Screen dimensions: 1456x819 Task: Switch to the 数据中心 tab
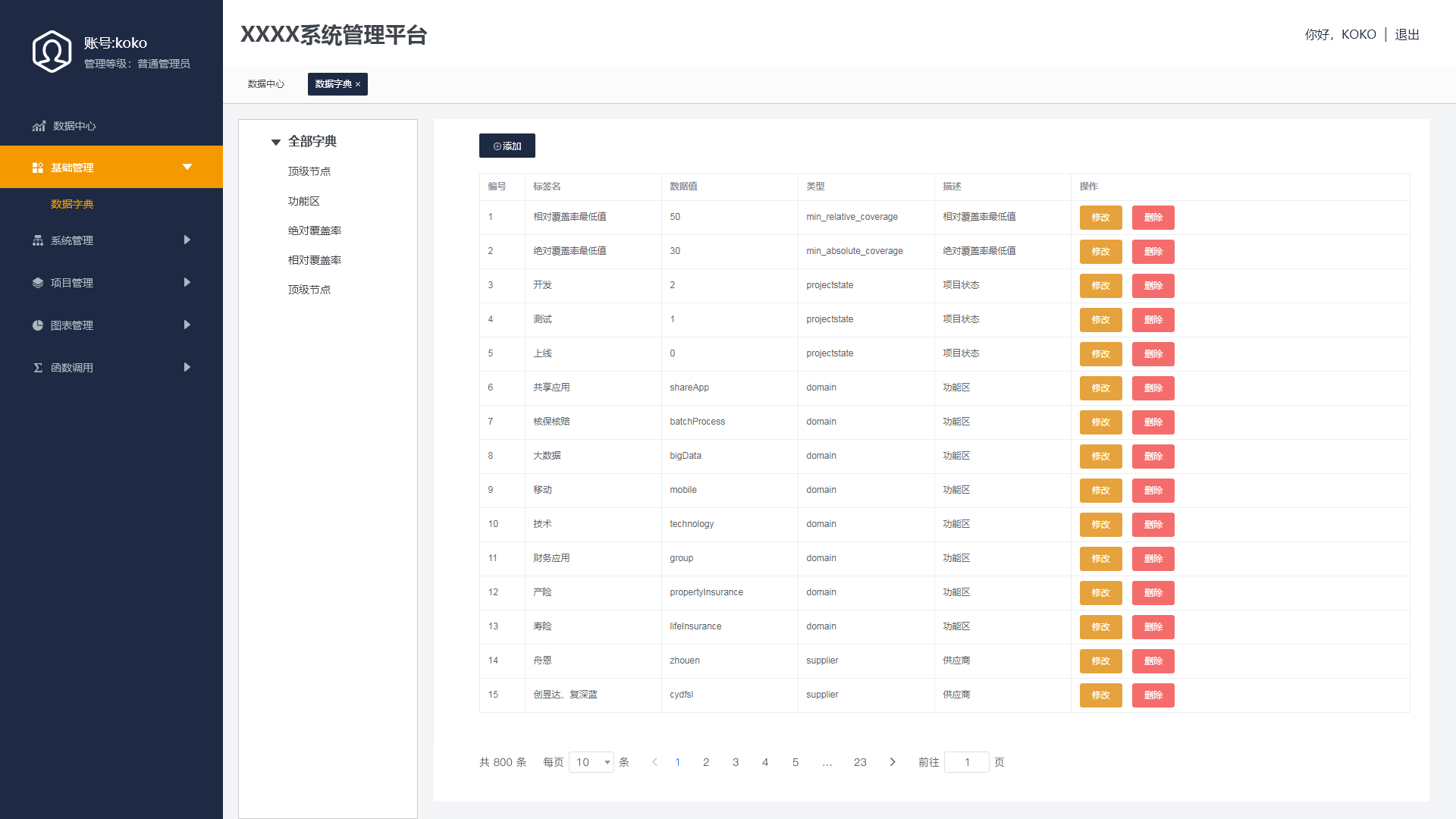pos(265,84)
